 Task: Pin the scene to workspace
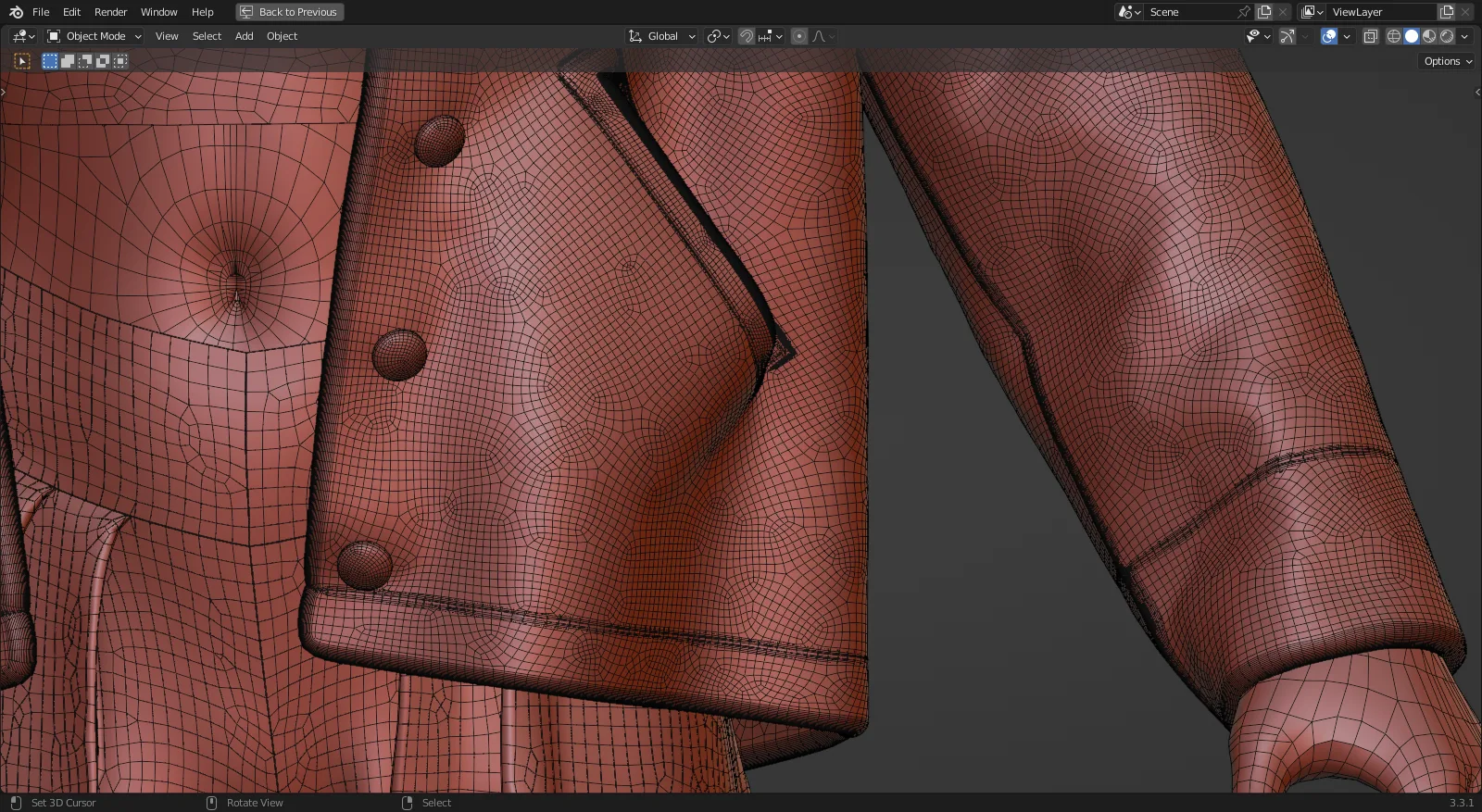[x=1244, y=12]
